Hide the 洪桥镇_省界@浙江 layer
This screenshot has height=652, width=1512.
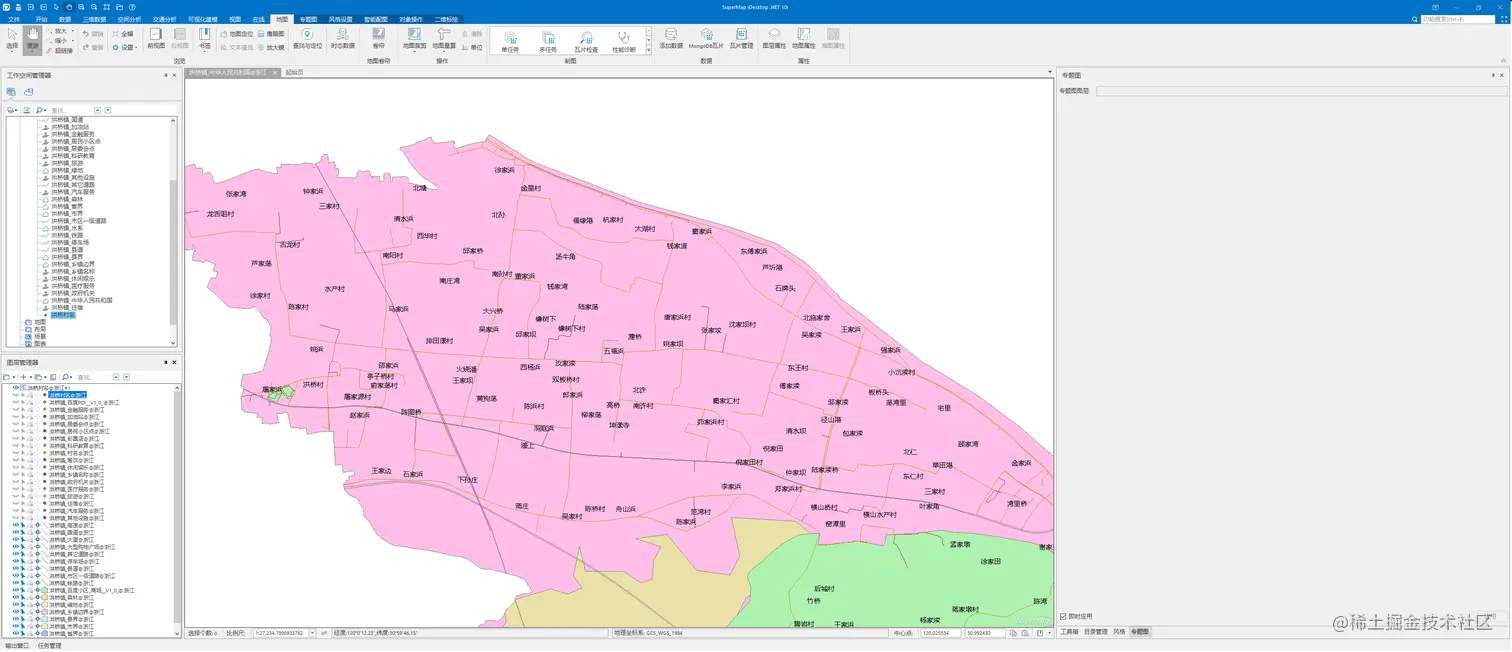[16, 633]
